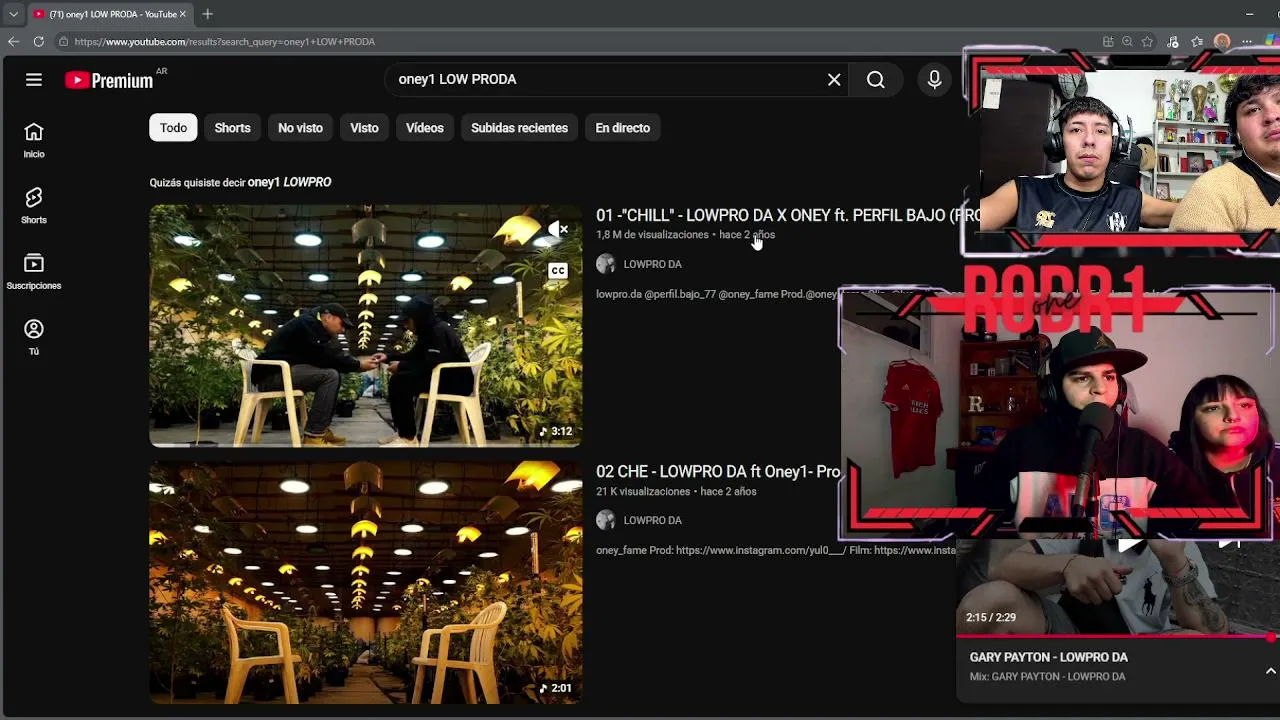
Task: Open LOWPRO DA channel name under CHE
Action: click(652, 520)
